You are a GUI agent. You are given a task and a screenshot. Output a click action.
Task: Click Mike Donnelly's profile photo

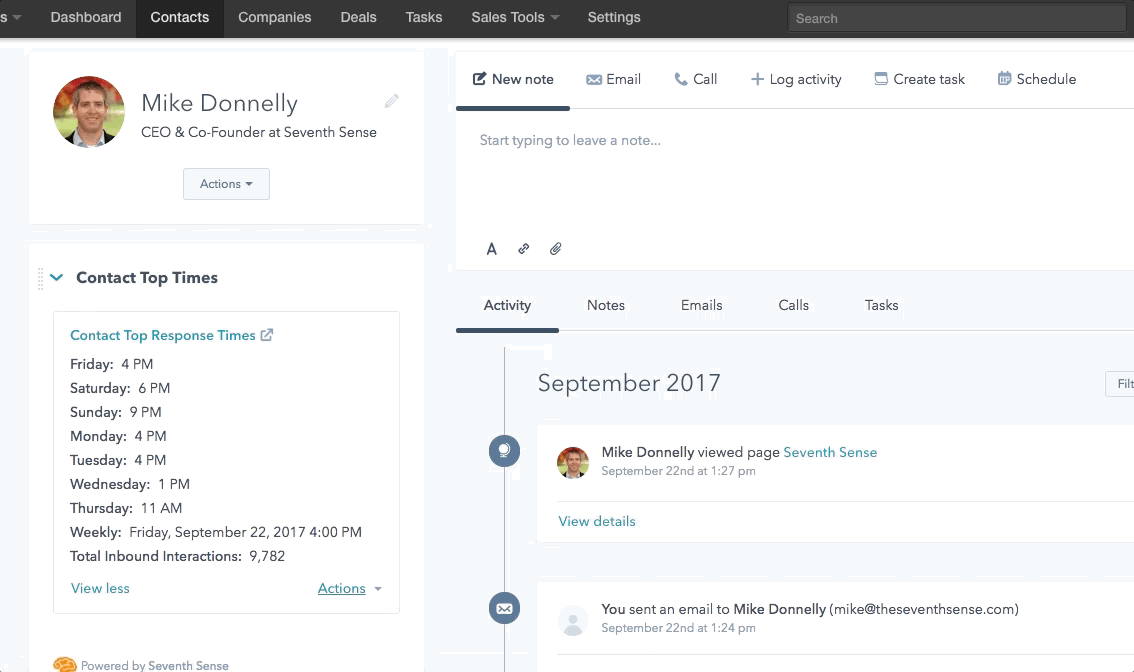[x=89, y=112]
